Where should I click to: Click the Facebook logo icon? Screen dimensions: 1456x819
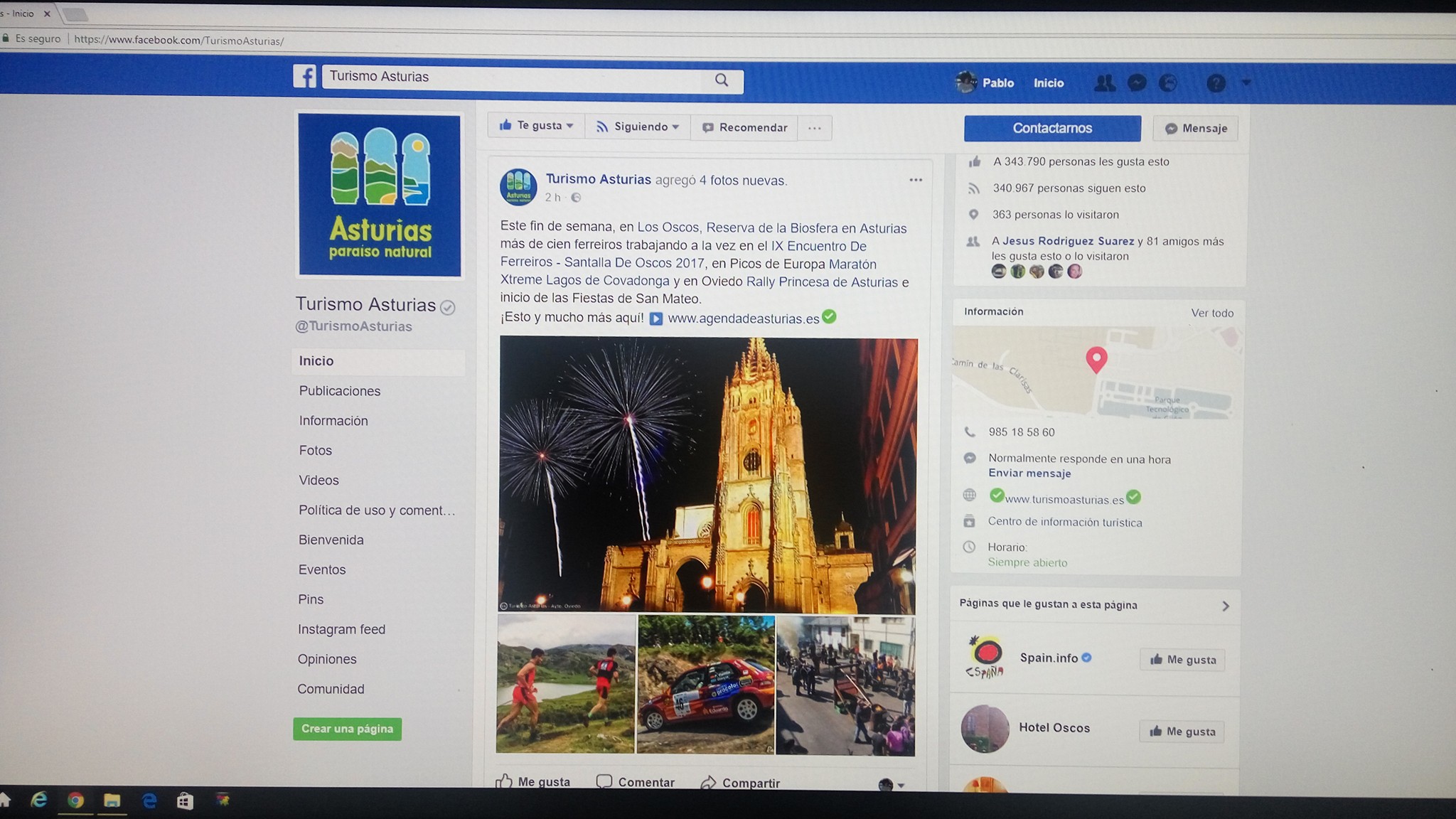coord(304,76)
